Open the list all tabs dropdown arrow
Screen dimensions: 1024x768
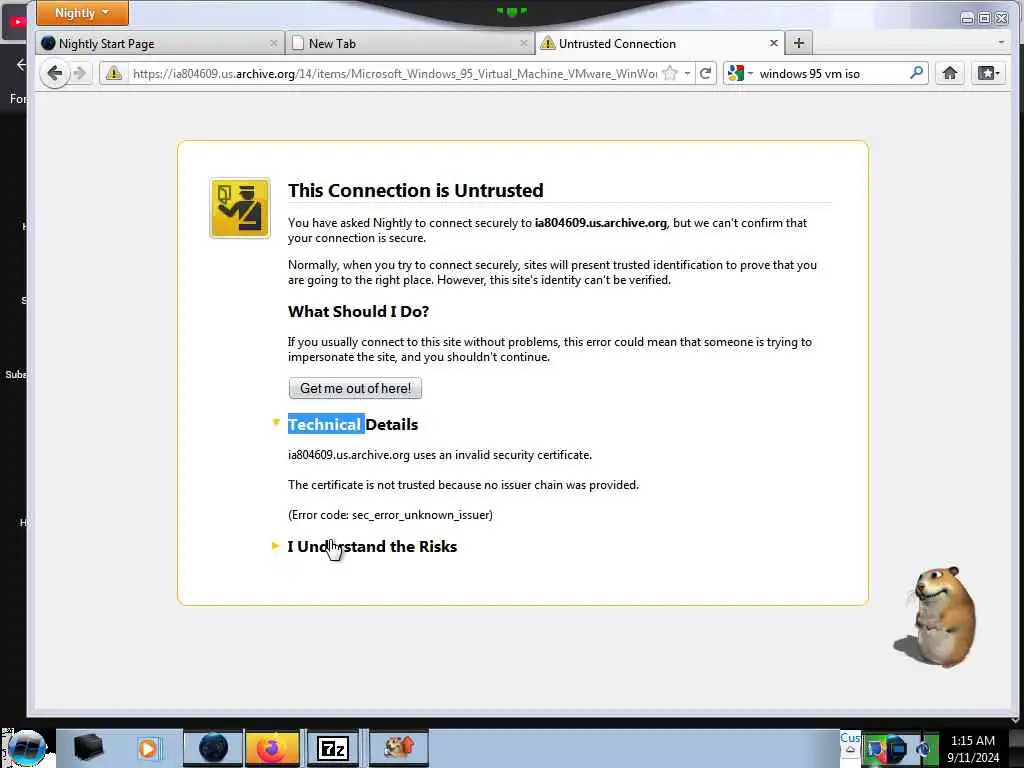click(x=1001, y=42)
